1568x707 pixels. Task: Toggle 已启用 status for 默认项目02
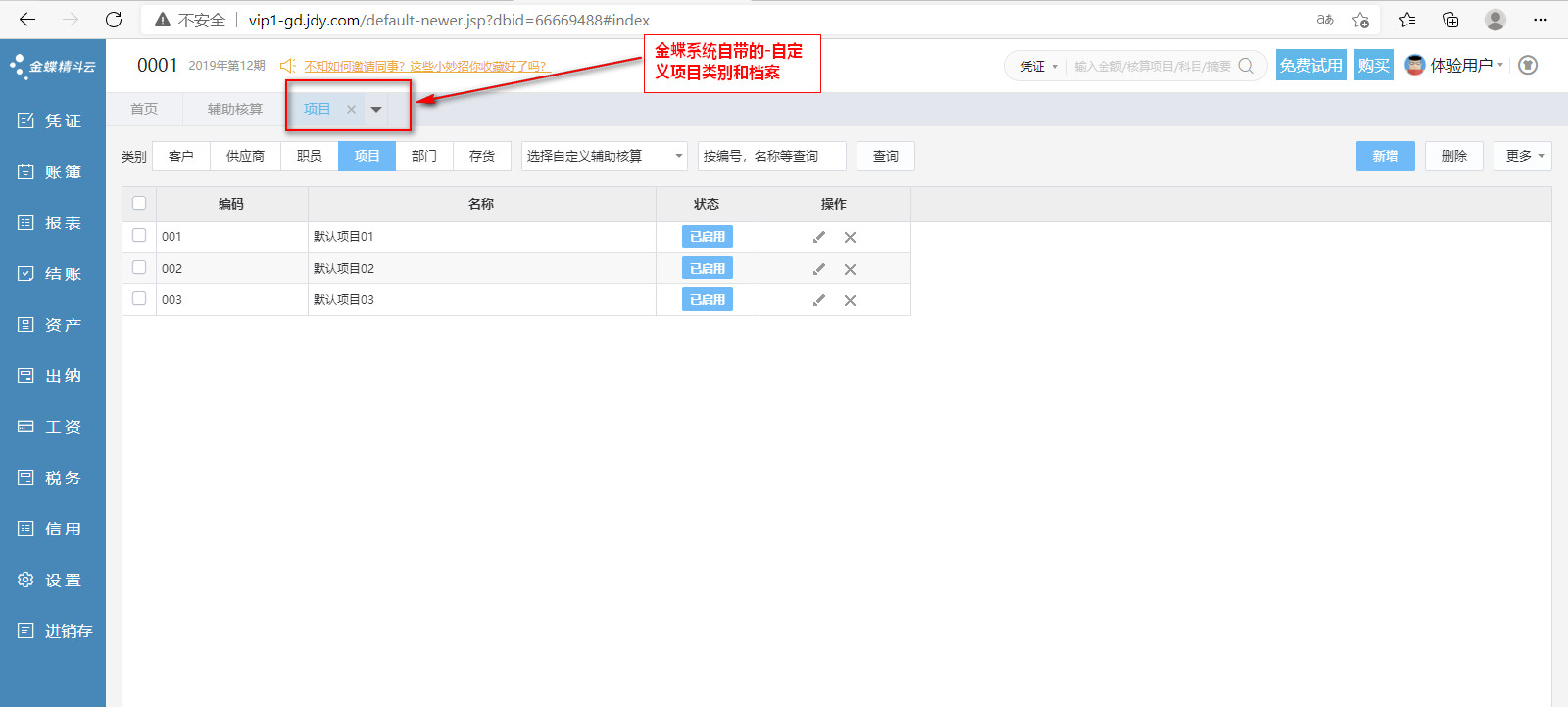click(x=708, y=268)
